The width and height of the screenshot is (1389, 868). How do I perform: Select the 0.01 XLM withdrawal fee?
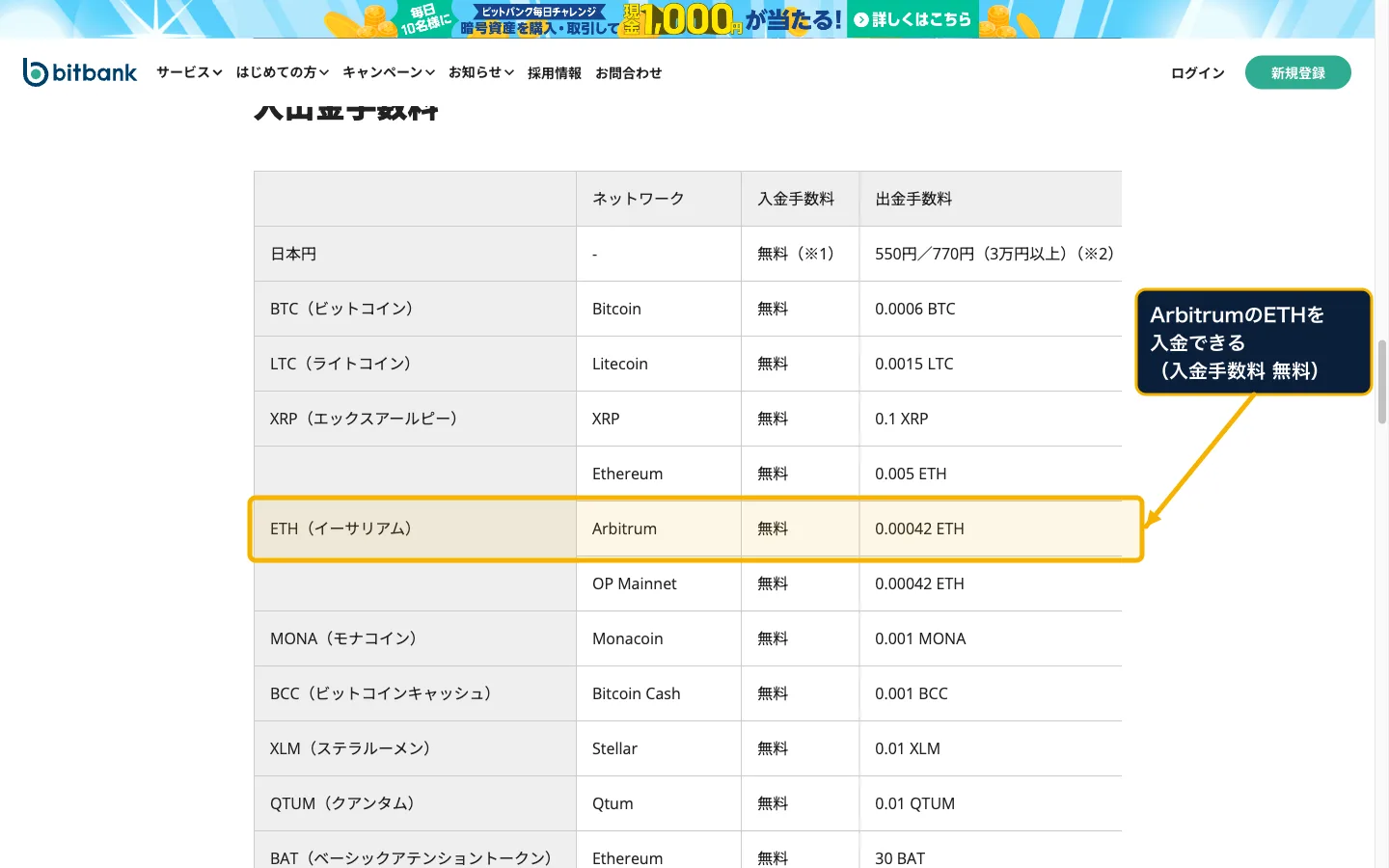click(x=908, y=748)
